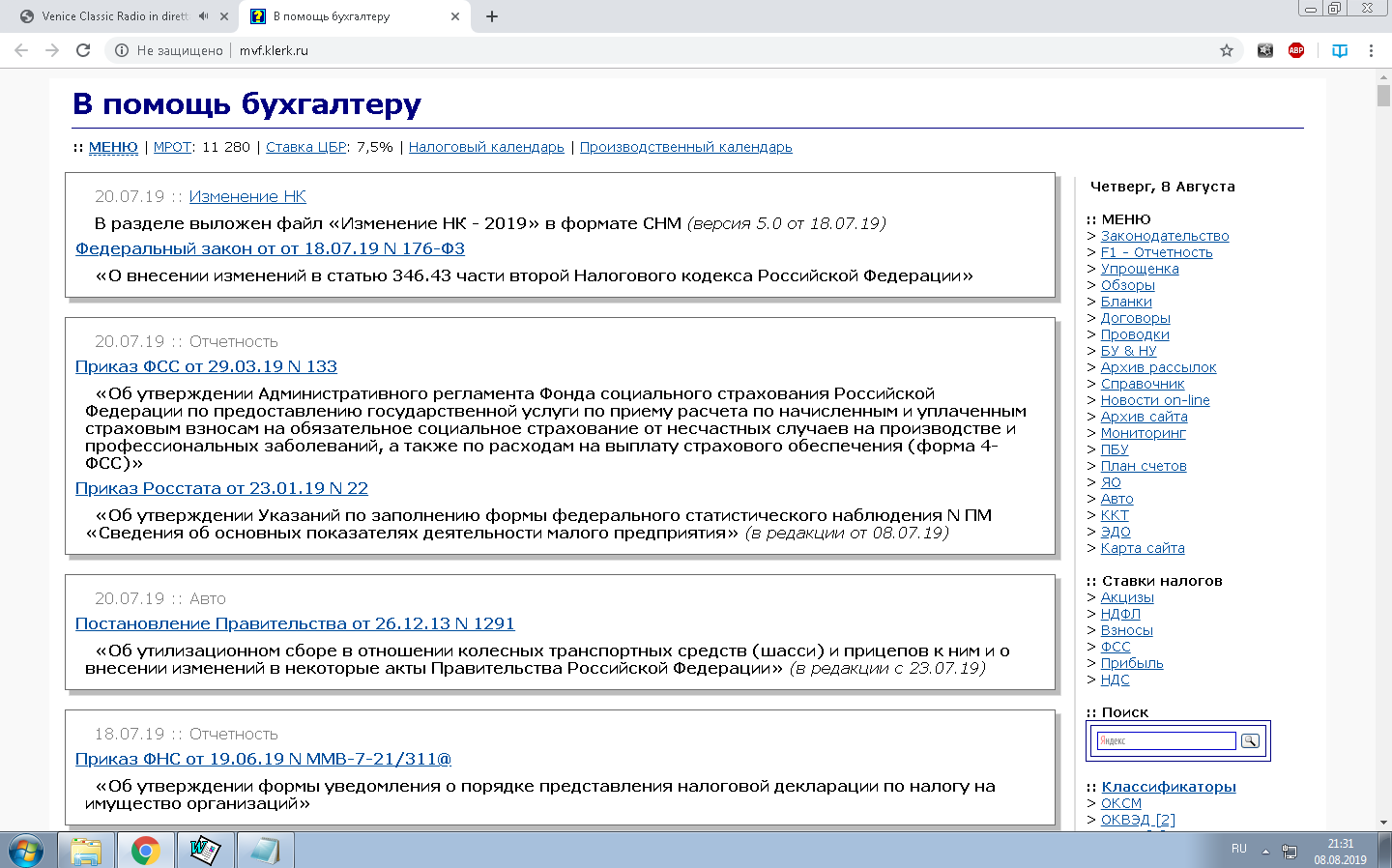The image size is (1392, 868).
Task: Open Приказ ФНС от 19.06.19 link
Action: 263,759
